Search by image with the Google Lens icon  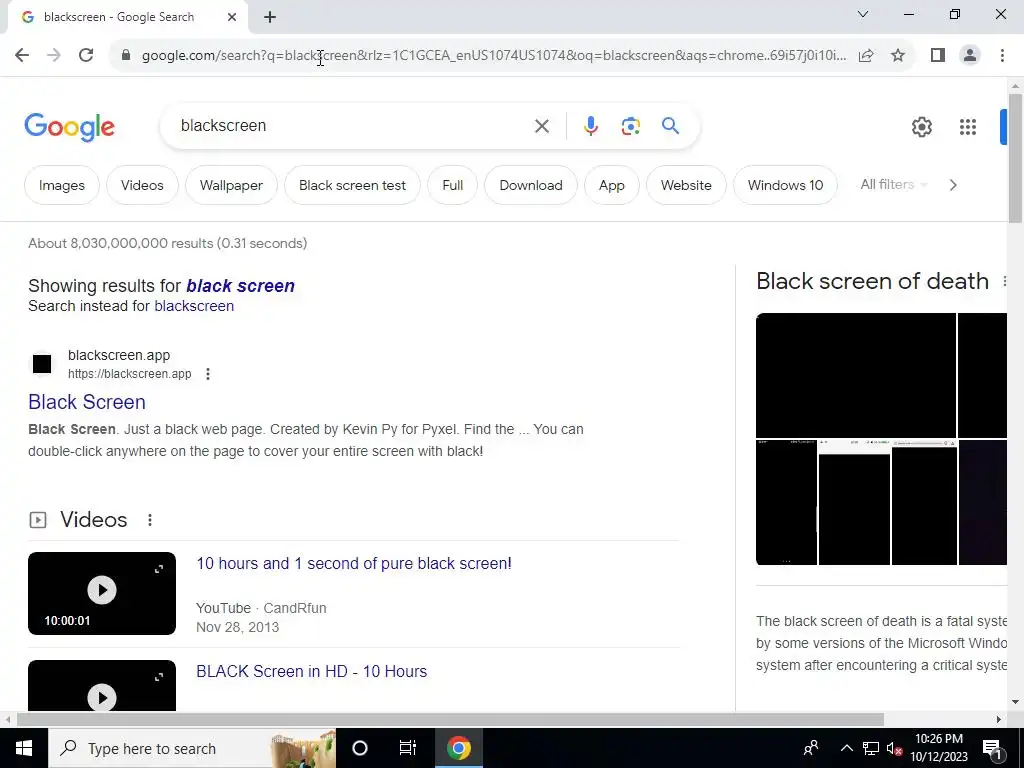pos(630,126)
